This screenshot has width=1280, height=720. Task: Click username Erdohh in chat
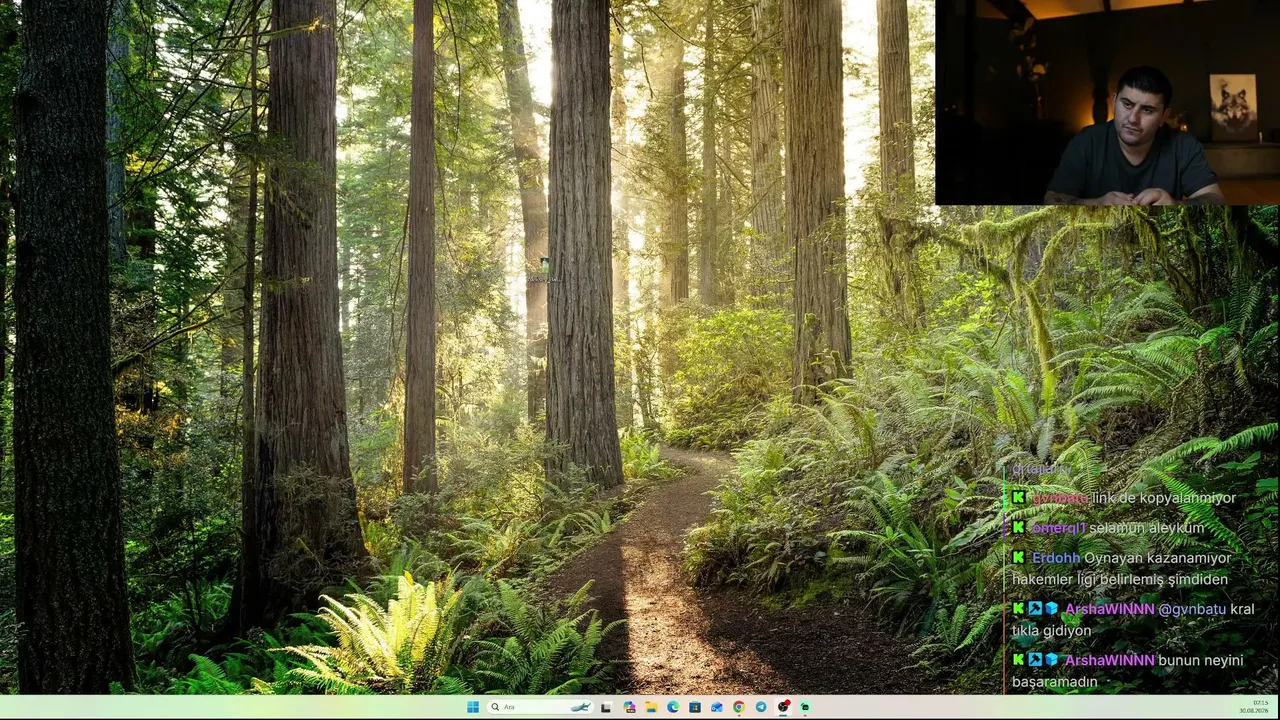tap(1056, 558)
